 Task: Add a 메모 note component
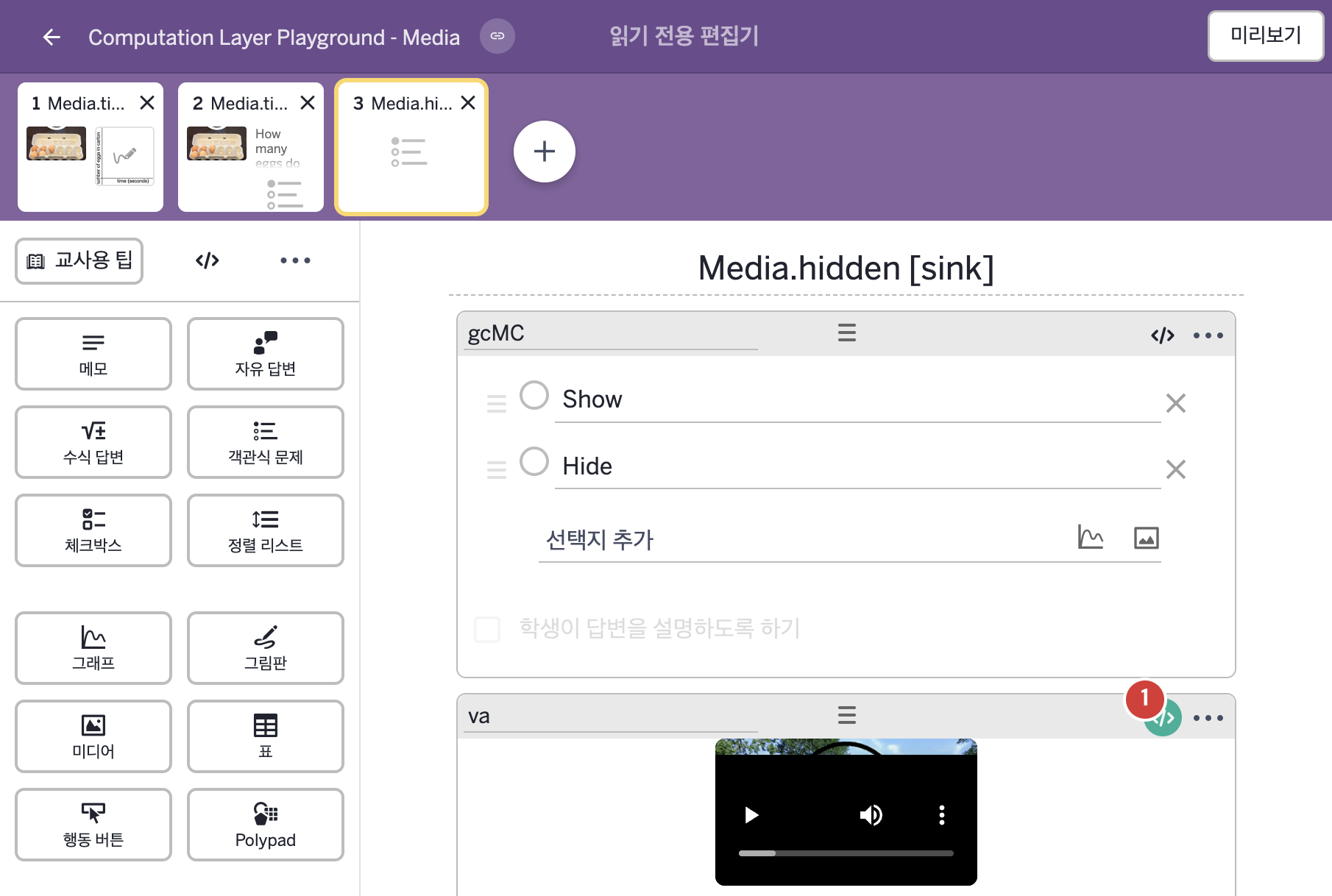click(93, 354)
